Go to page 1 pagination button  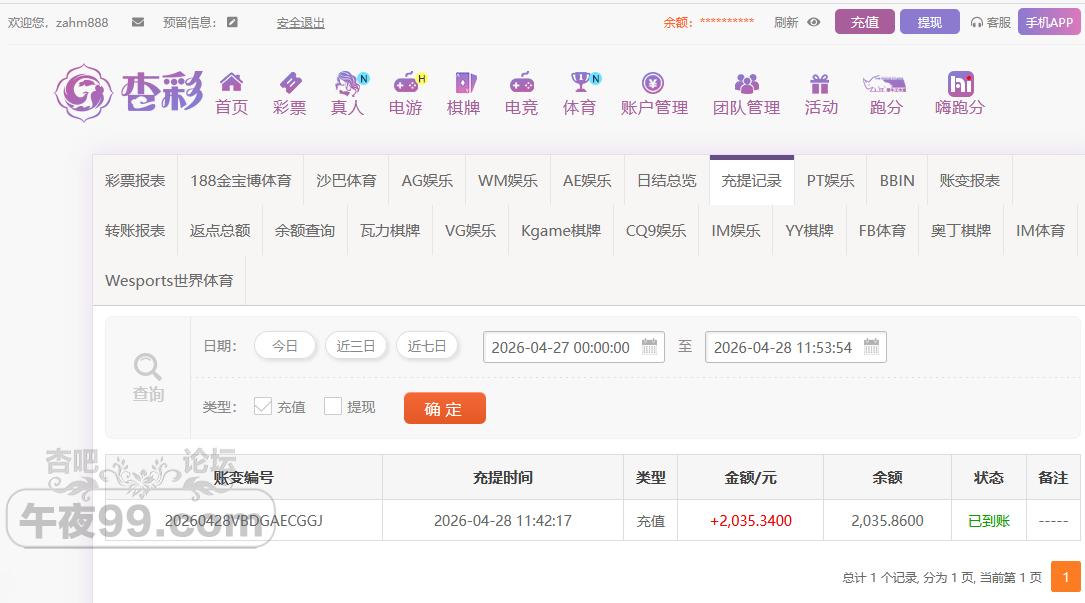(1066, 577)
